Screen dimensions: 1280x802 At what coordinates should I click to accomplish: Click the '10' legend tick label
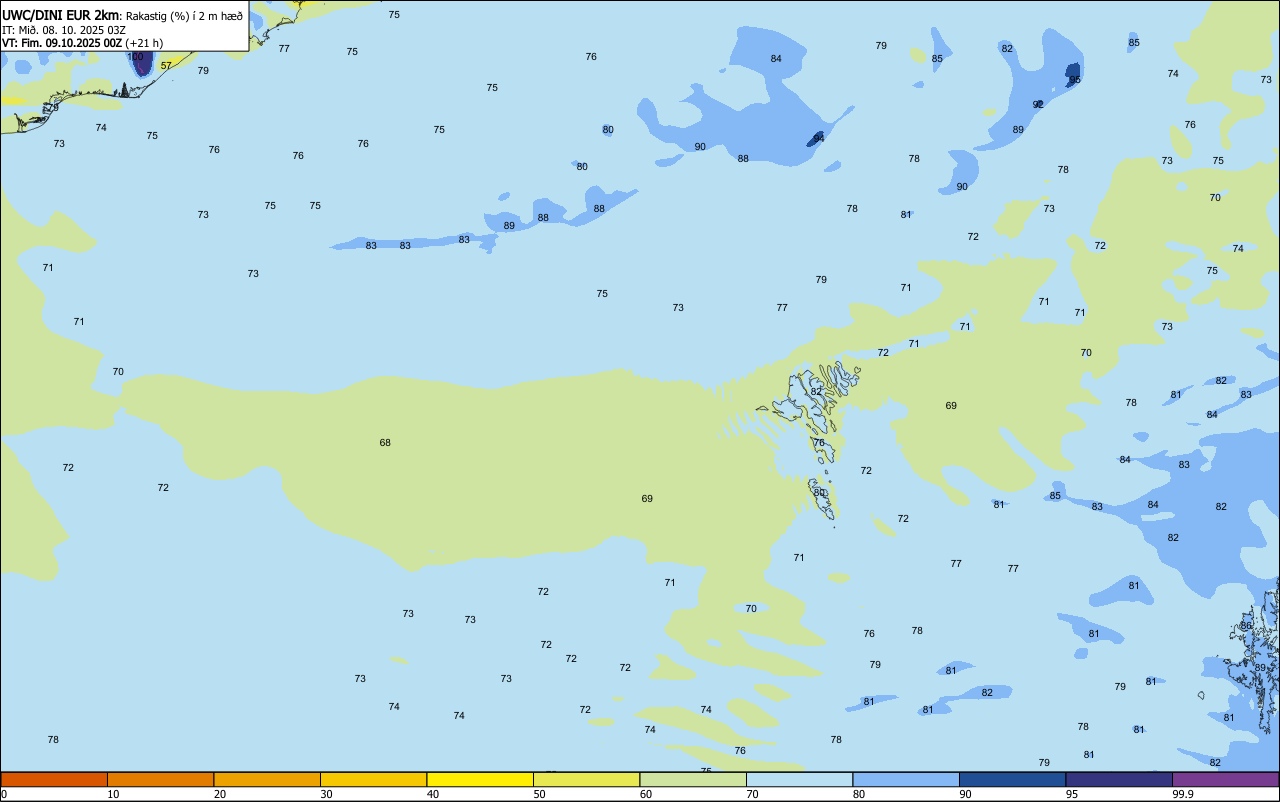(113, 794)
